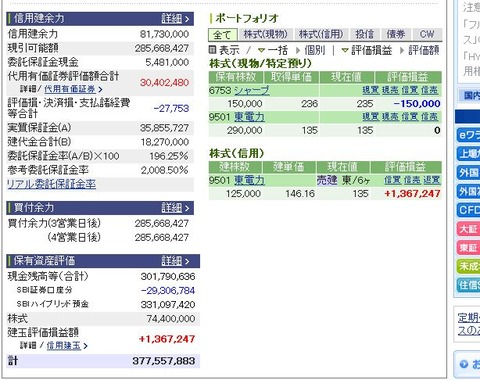
Task: Open 保有資産評価 詳細 link
Action: click(x=176, y=261)
